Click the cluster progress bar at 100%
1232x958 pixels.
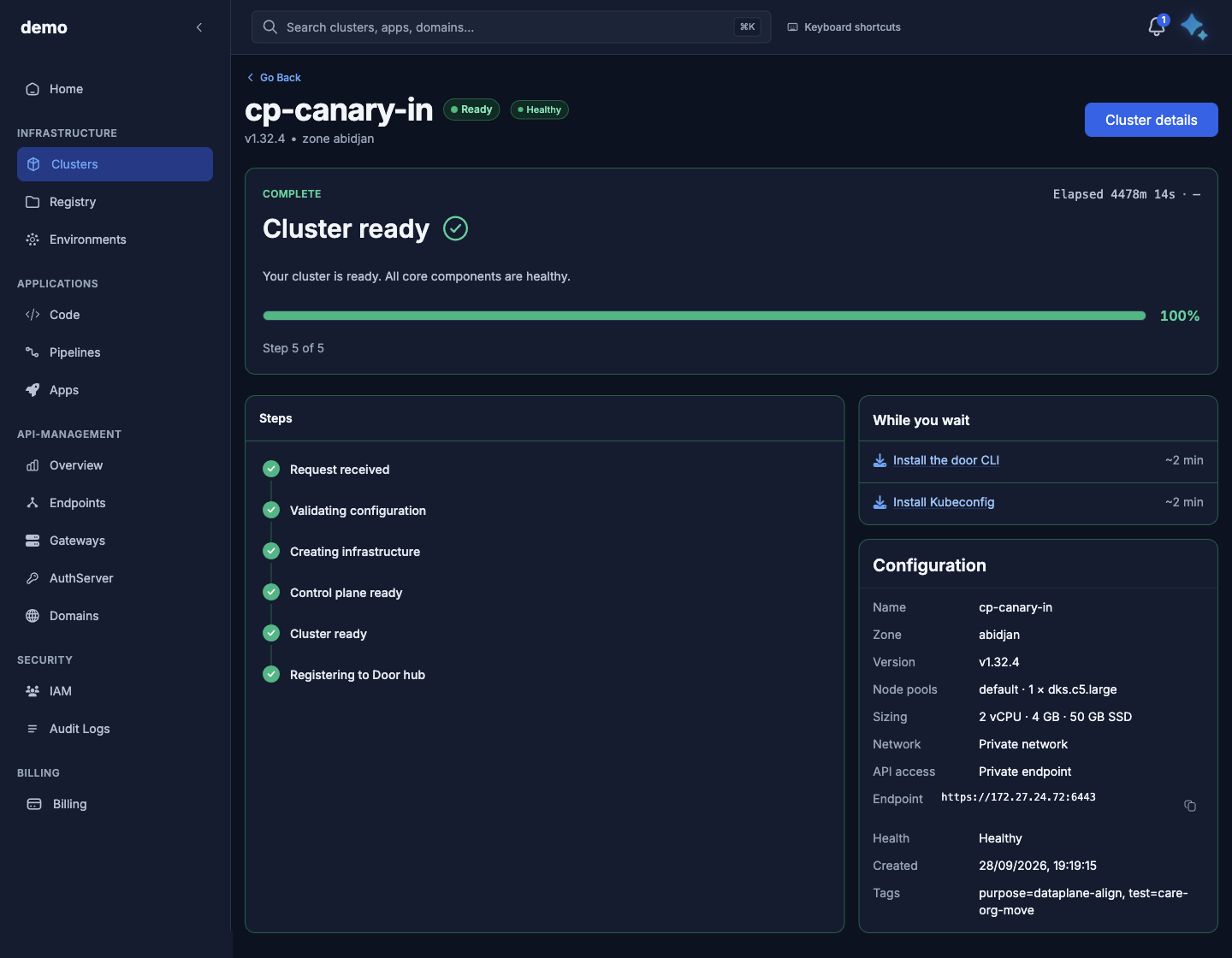[704, 316]
